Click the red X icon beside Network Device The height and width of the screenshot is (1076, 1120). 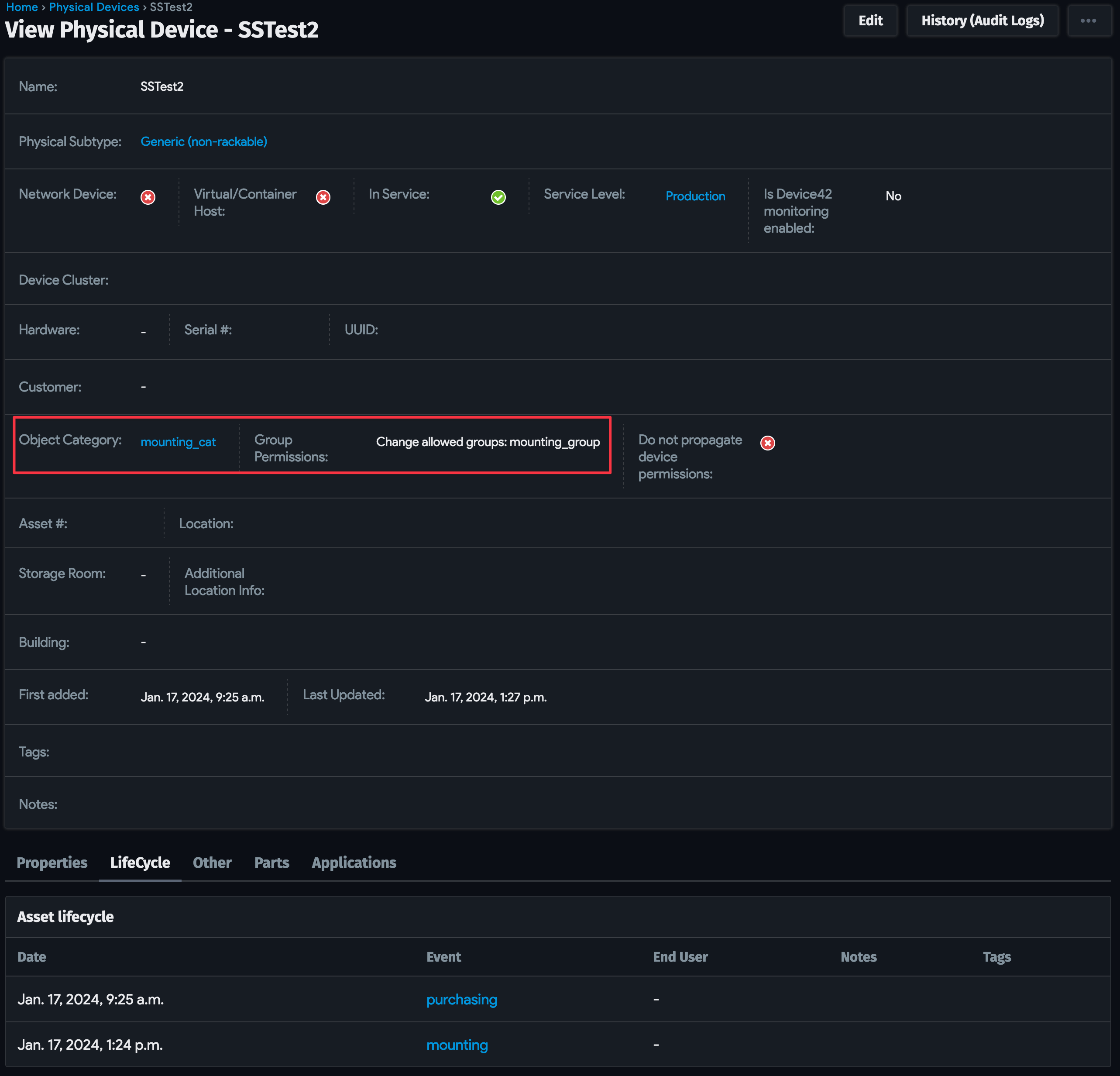pyautogui.click(x=148, y=197)
